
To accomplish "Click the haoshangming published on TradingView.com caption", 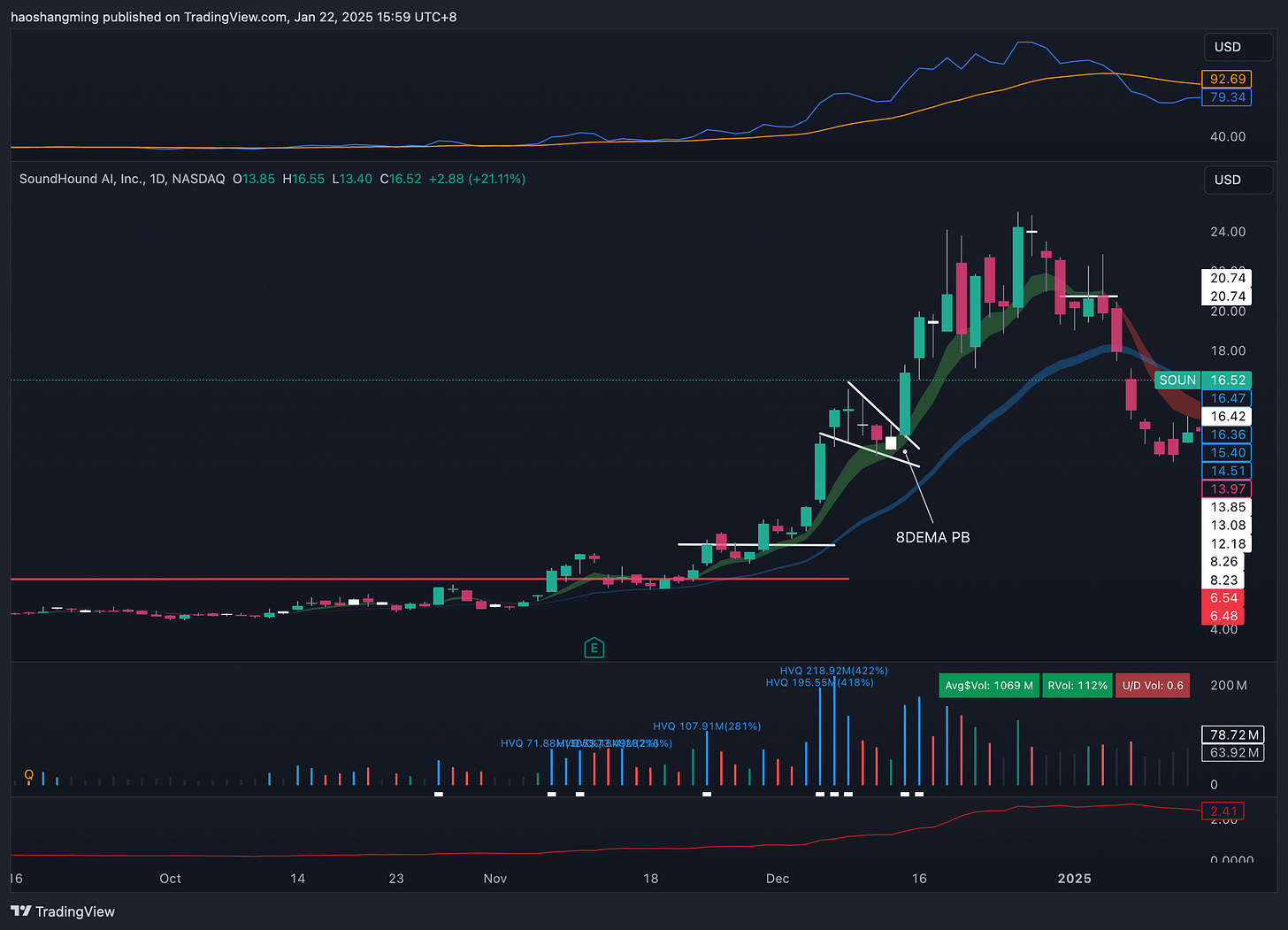I will [x=234, y=17].
